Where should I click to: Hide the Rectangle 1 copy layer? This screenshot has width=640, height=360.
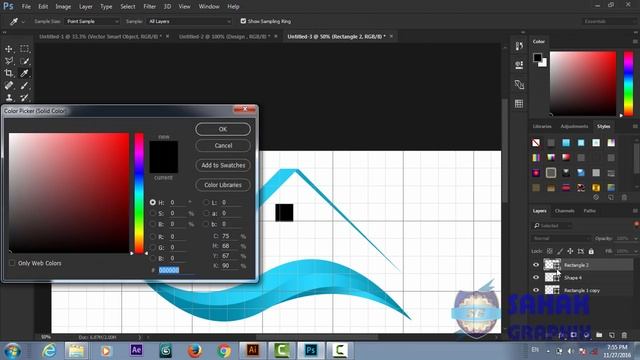536,290
